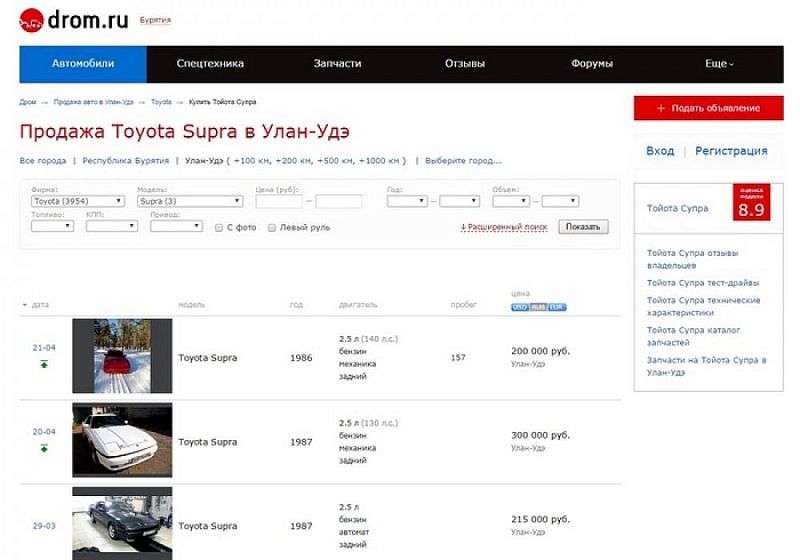
Task: Open the Фирма dropdown showing Toyota
Action: [77, 201]
